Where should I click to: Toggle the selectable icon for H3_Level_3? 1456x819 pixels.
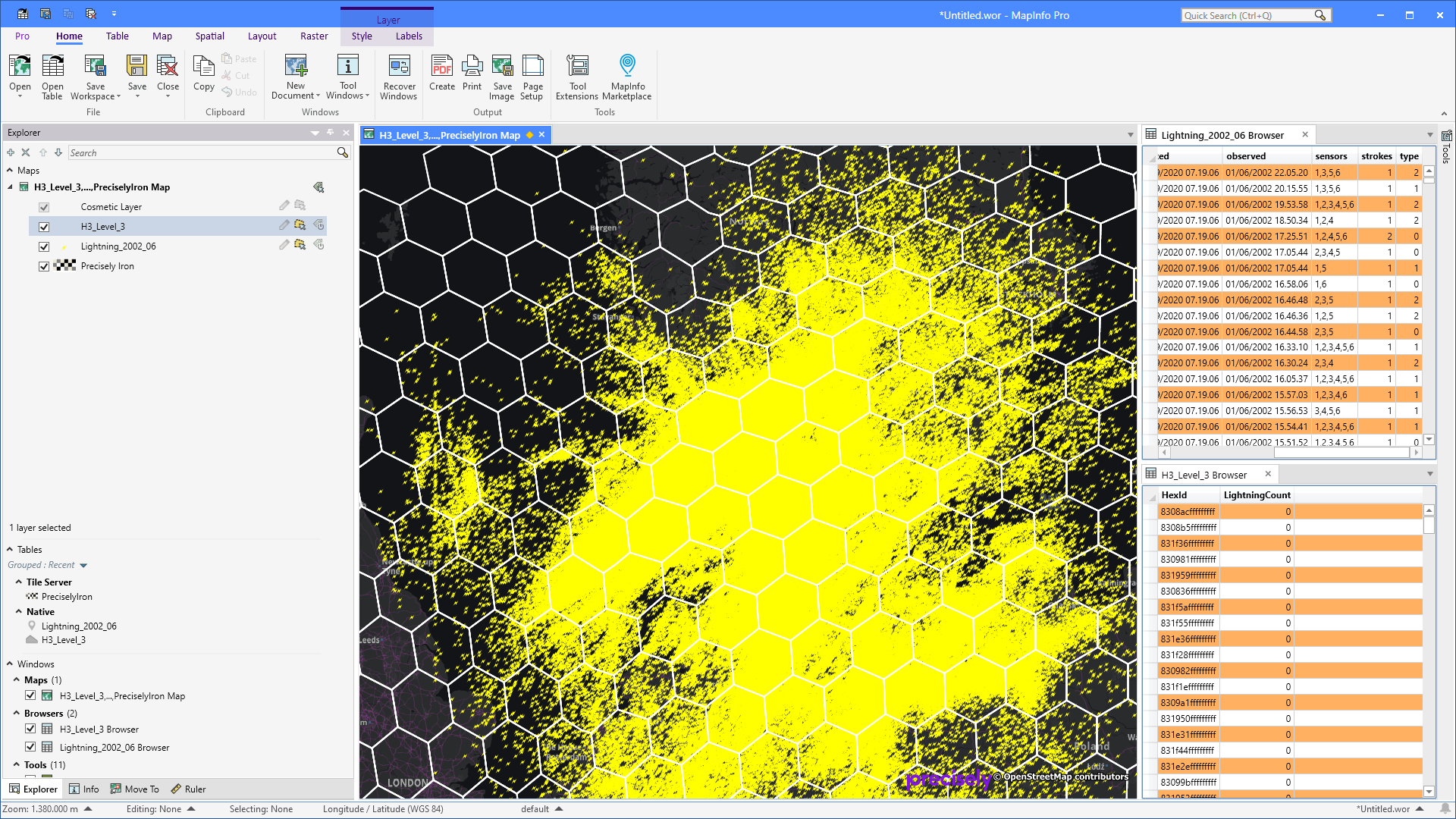coord(300,225)
